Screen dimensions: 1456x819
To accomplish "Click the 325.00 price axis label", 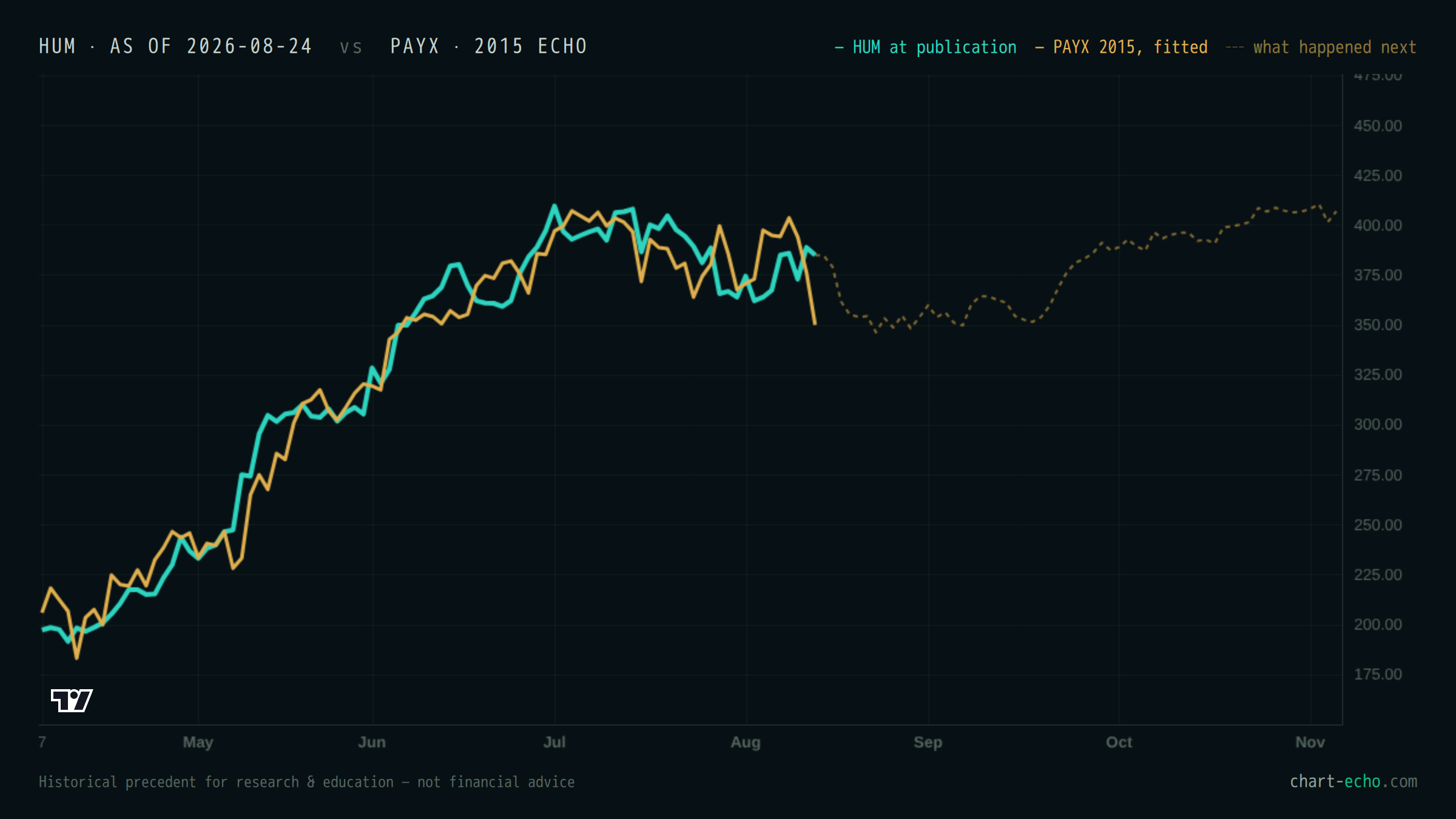I will click(1378, 374).
